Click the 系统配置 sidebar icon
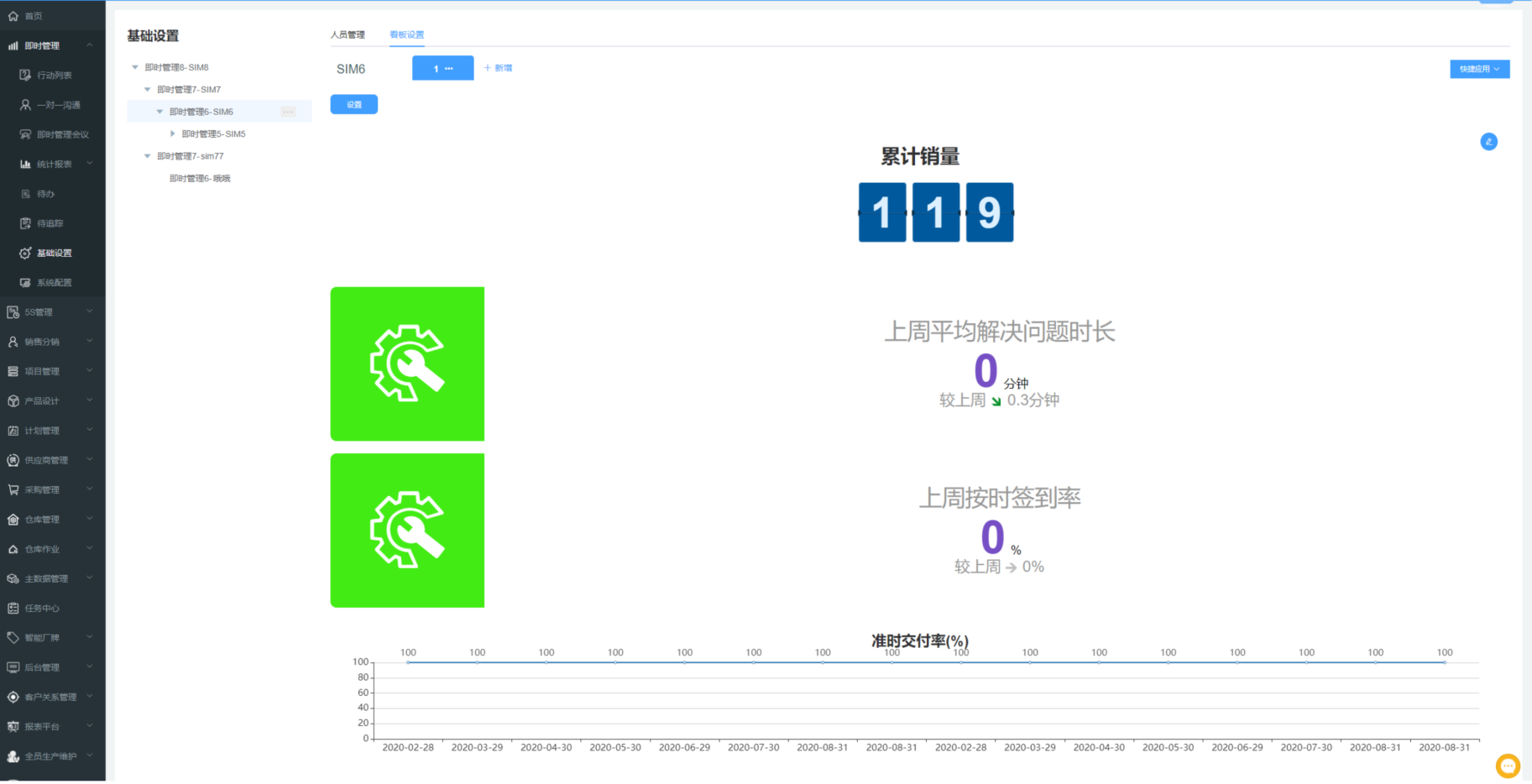Screen dimensions: 1532x784 pos(26,283)
